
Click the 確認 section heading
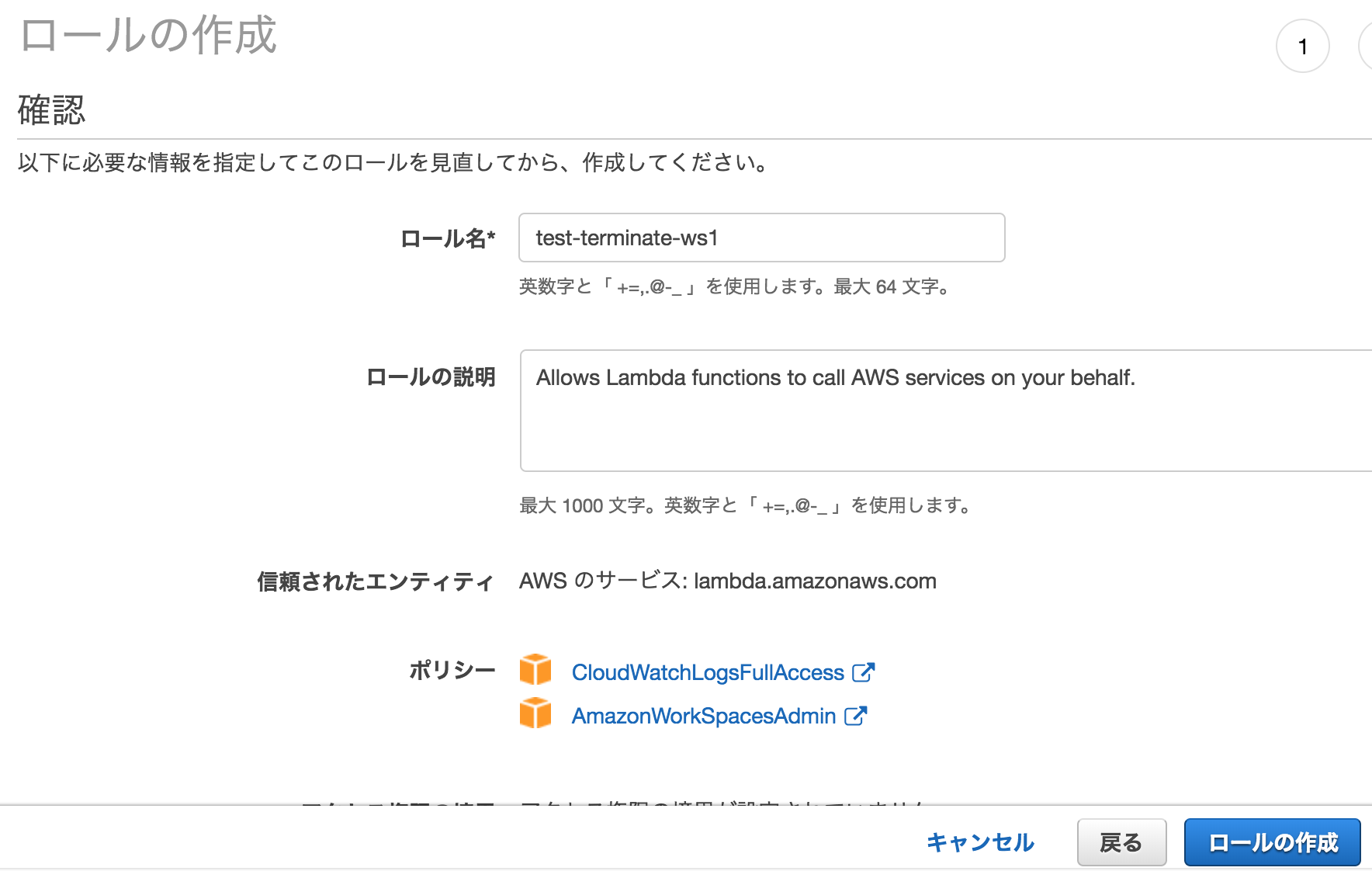point(51,110)
